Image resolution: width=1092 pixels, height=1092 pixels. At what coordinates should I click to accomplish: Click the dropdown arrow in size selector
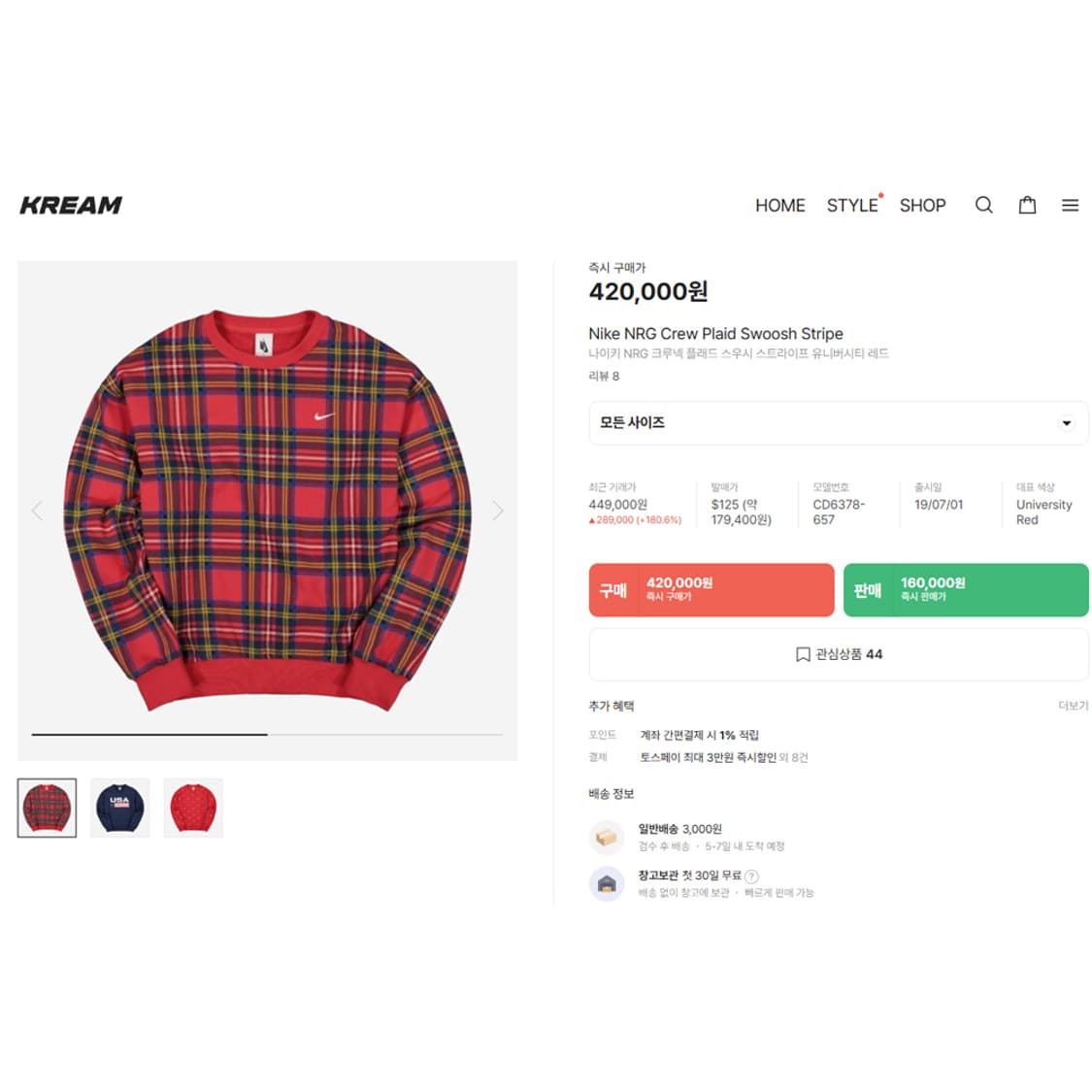click(1066, 423)
